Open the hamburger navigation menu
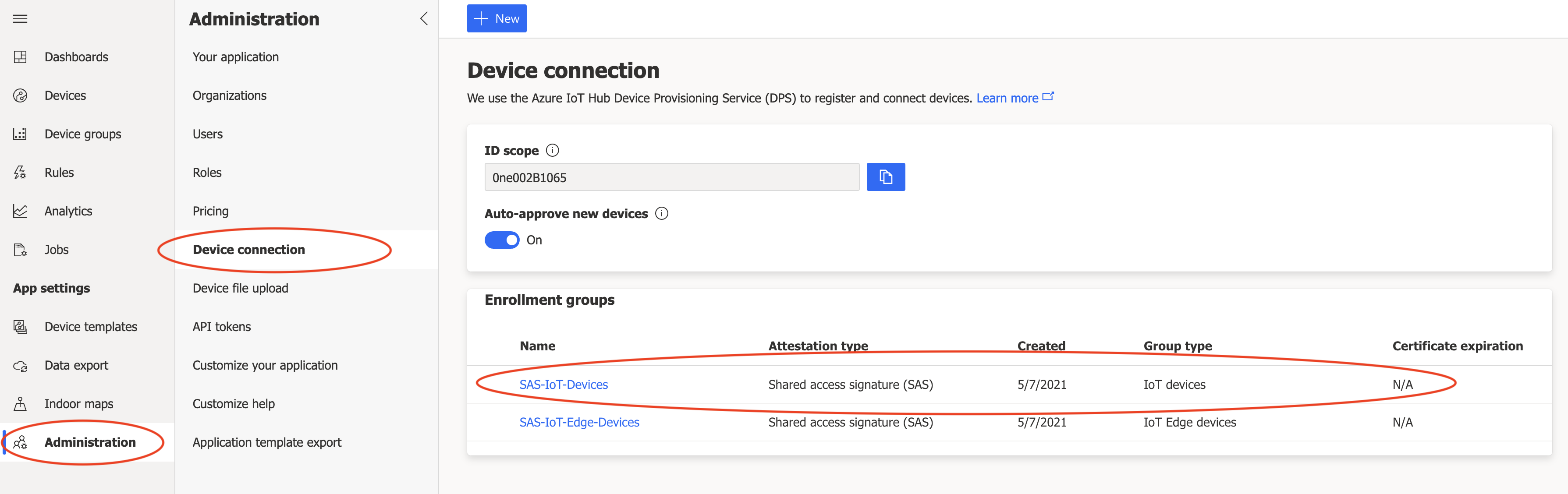The height and width of the screenshot is (494, 1568). pos(20,19)
